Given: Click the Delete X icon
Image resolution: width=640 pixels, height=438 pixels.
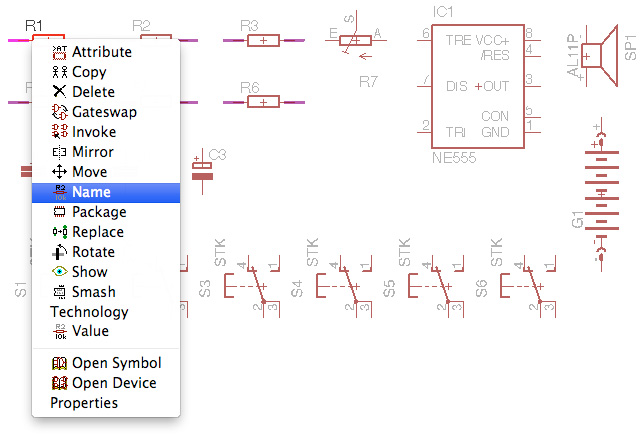Looking at the screenshot, I should (x=59, y=92).
